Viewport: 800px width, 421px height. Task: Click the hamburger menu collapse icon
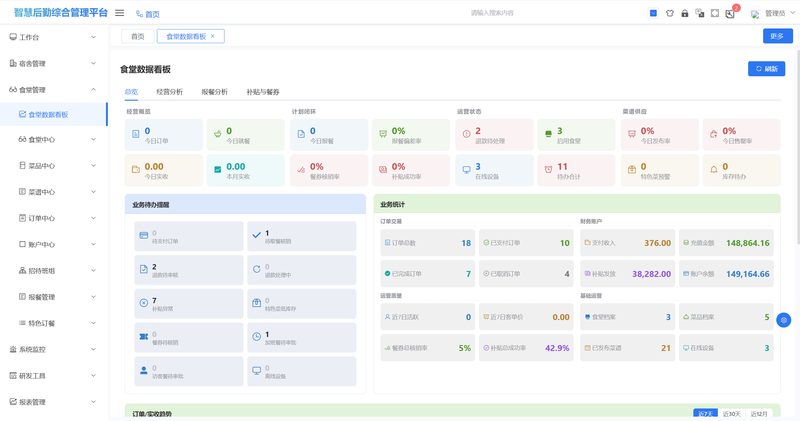[x=119, y=13]
